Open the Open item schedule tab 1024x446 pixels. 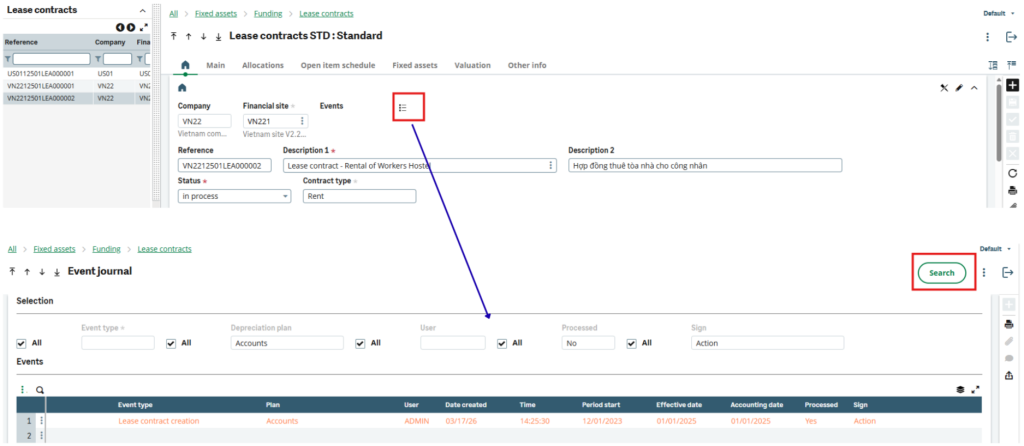(x=338, y=65)
